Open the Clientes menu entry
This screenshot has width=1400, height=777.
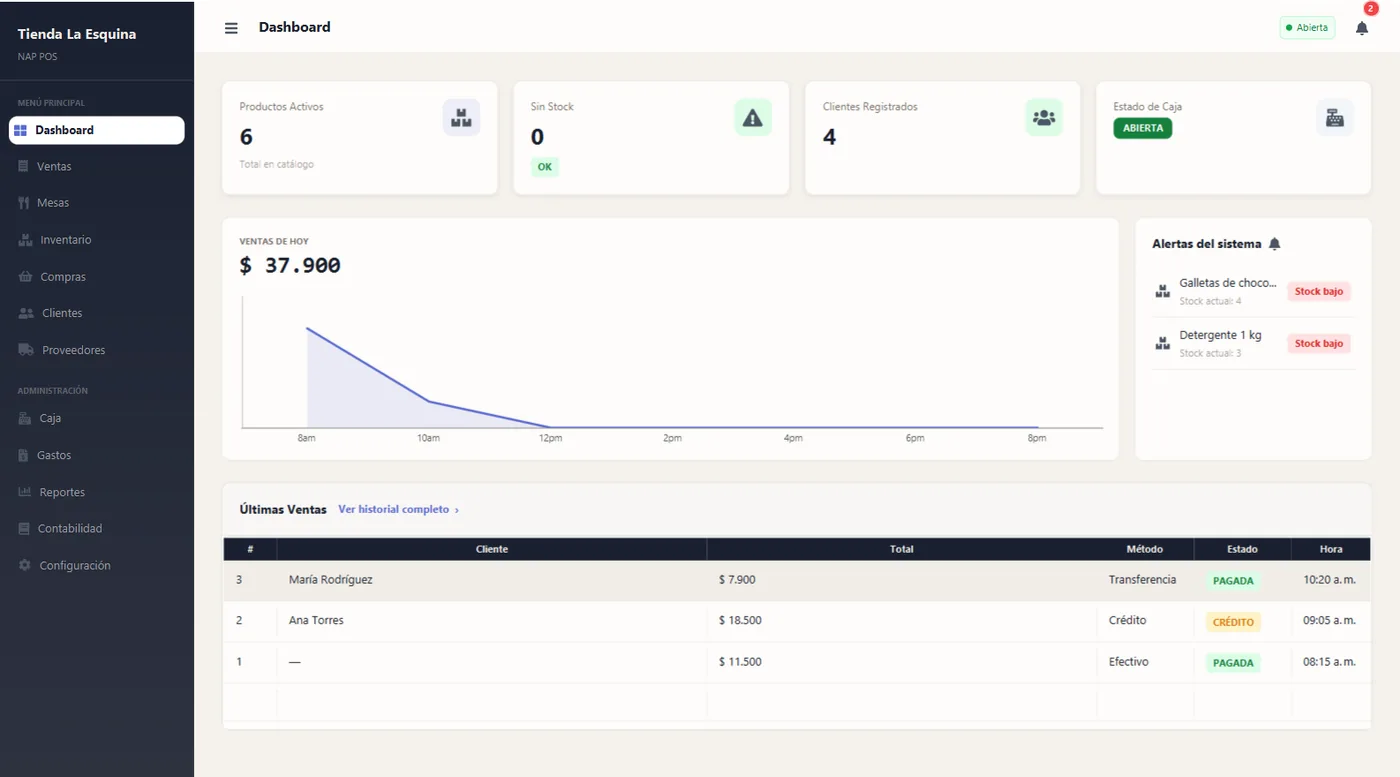coord(97,313)
